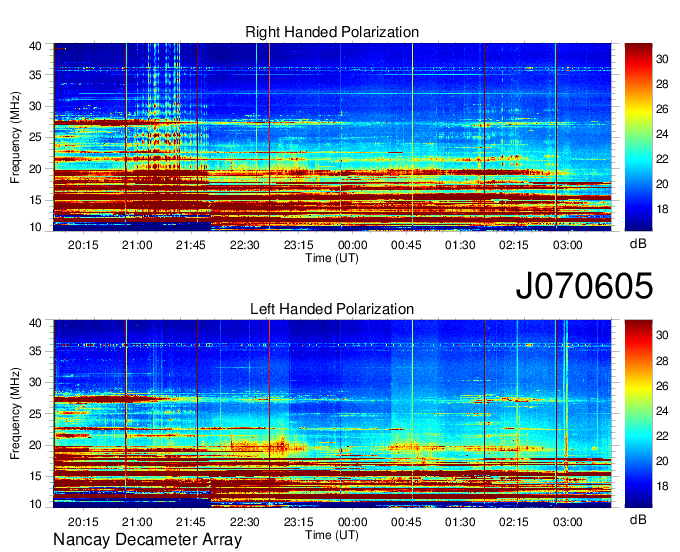Click the 18 dB tick on Right Handed color bar
Screen dimensions: 680x552
[x=662, y=209]
